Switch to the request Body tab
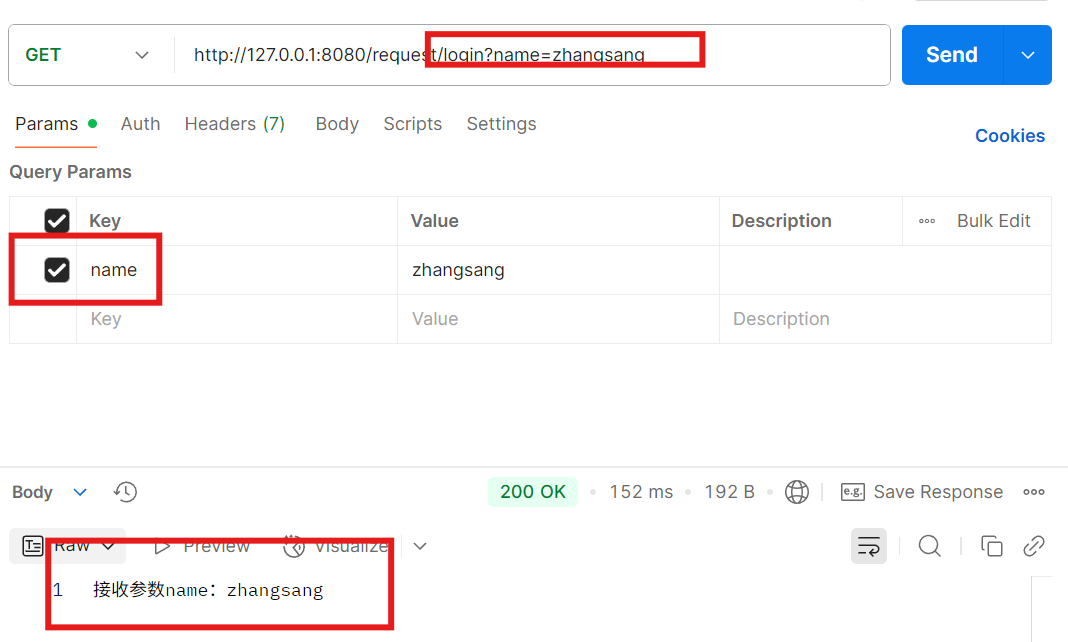 (337, 124)
